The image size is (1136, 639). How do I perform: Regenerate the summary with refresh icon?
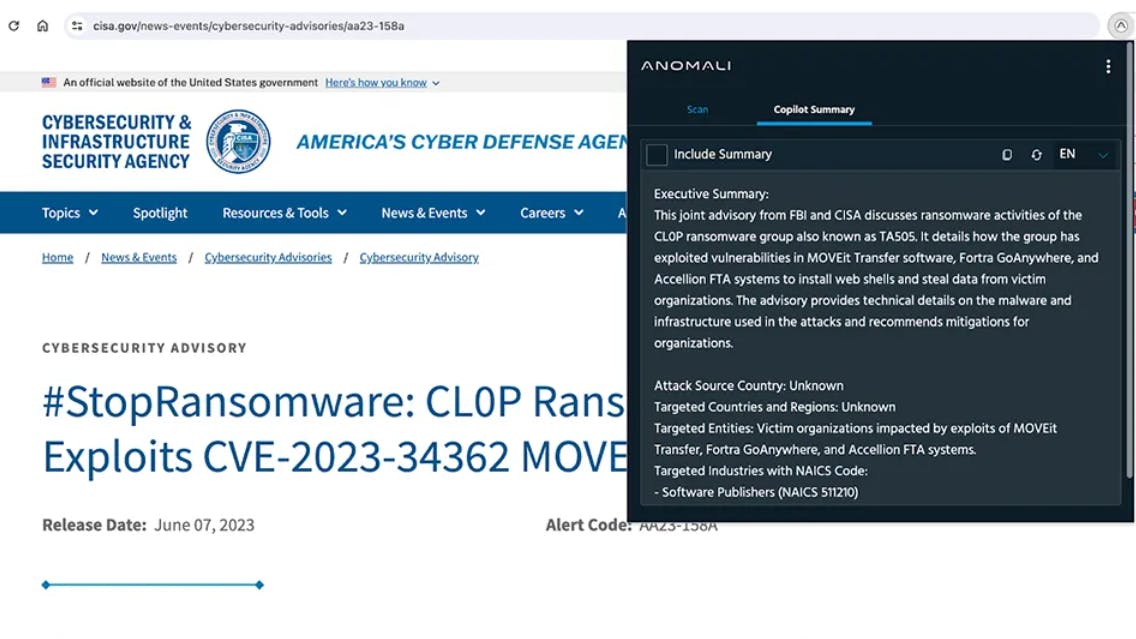1036,154
